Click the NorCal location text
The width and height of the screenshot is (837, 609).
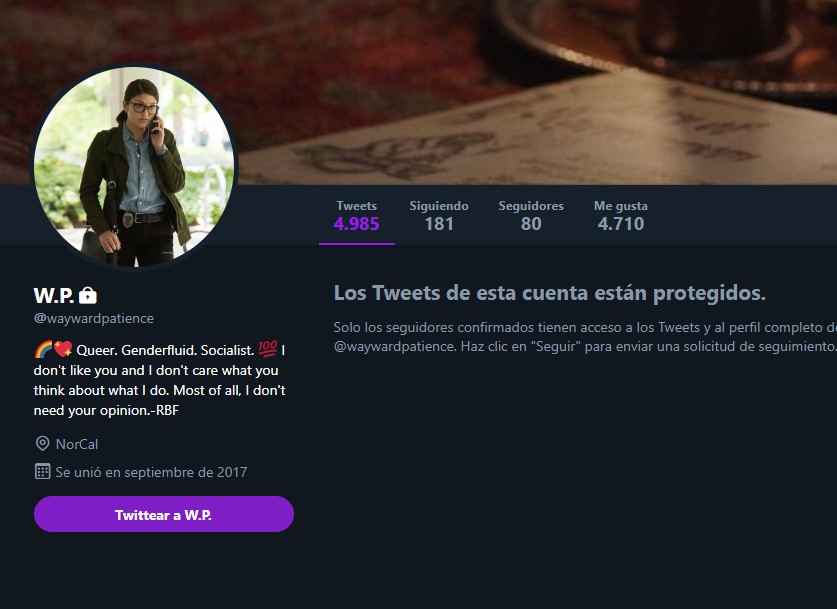point(77,444)
